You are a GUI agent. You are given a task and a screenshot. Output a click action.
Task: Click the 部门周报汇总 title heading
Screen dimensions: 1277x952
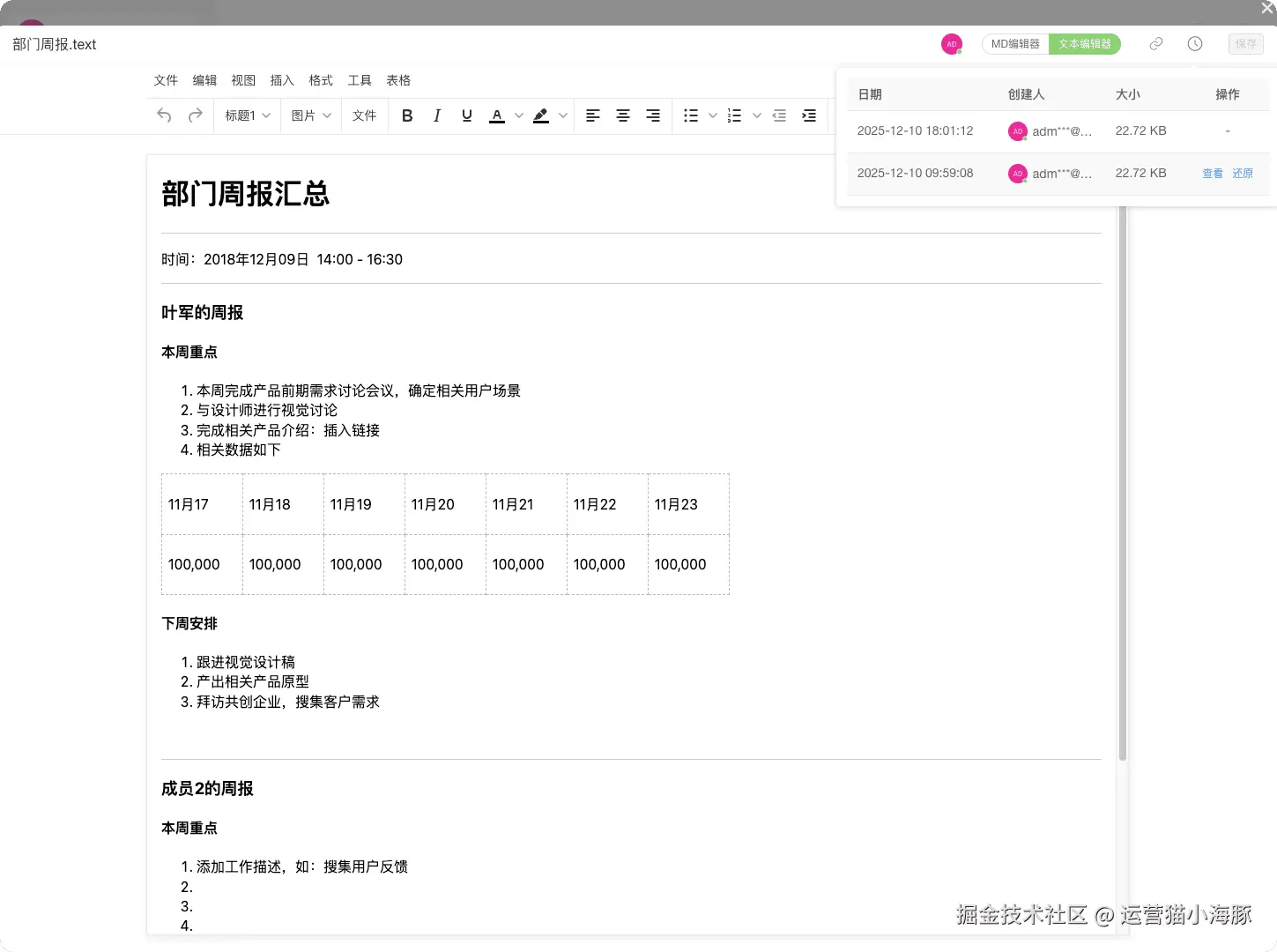[246, 193]
